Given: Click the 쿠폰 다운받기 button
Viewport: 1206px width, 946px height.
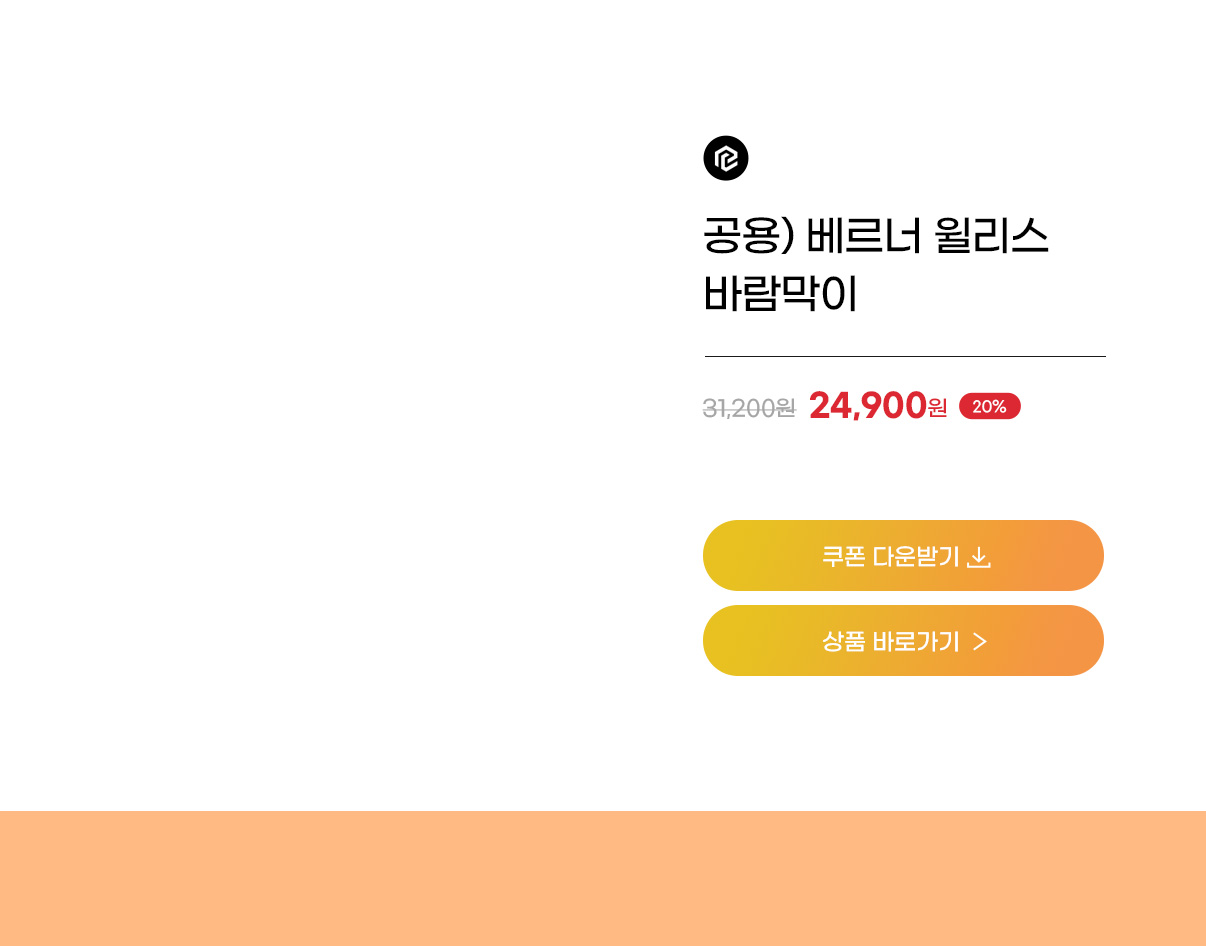Looking at the screenshot, I should [x=903, y=555].
